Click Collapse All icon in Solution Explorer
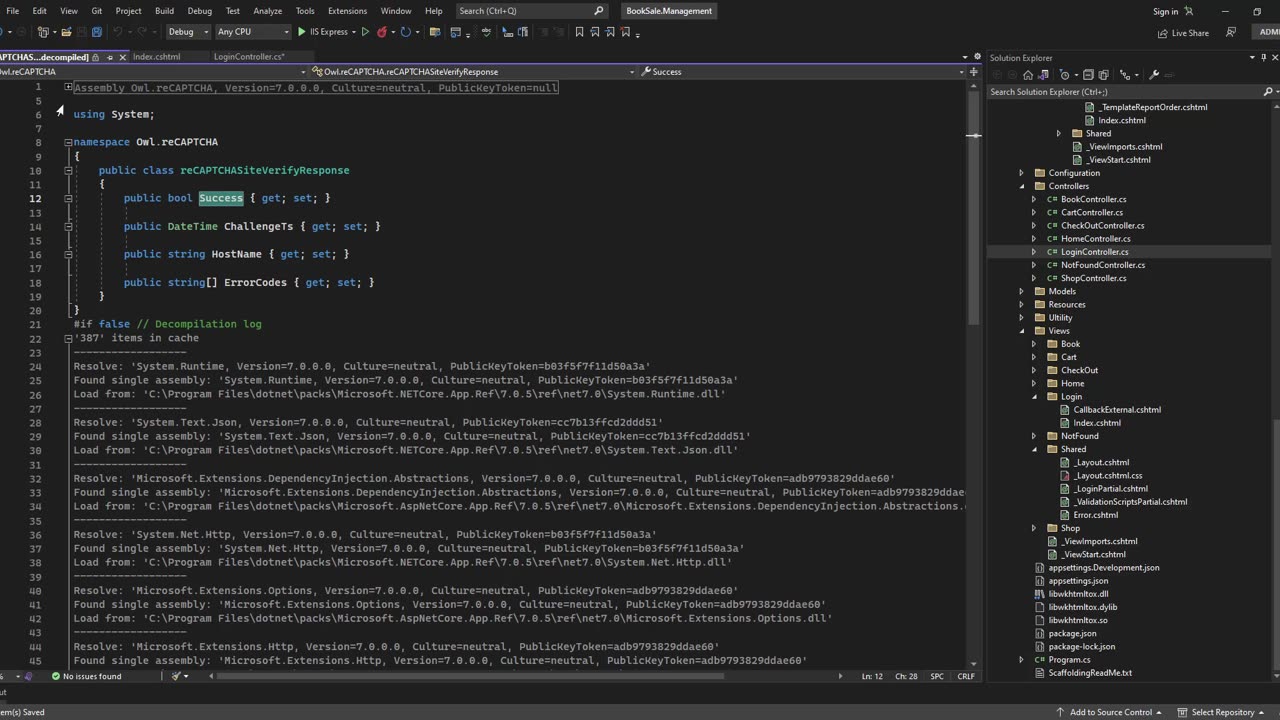 (x=1089, y=75)
